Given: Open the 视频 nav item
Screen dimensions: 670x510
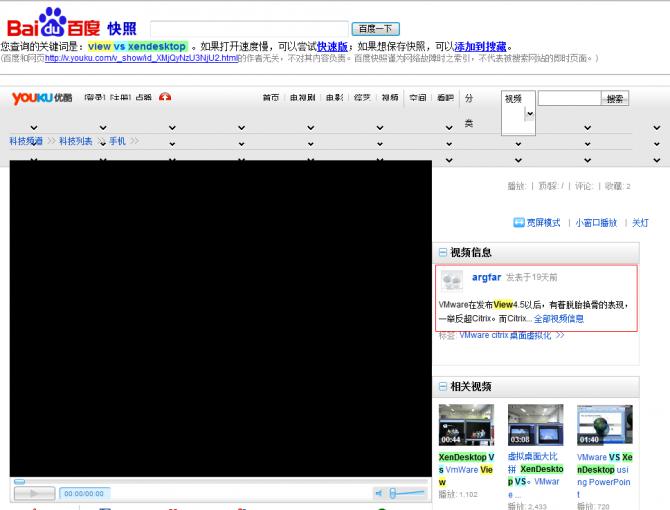Looking at the screenshot, I should 390,98.
